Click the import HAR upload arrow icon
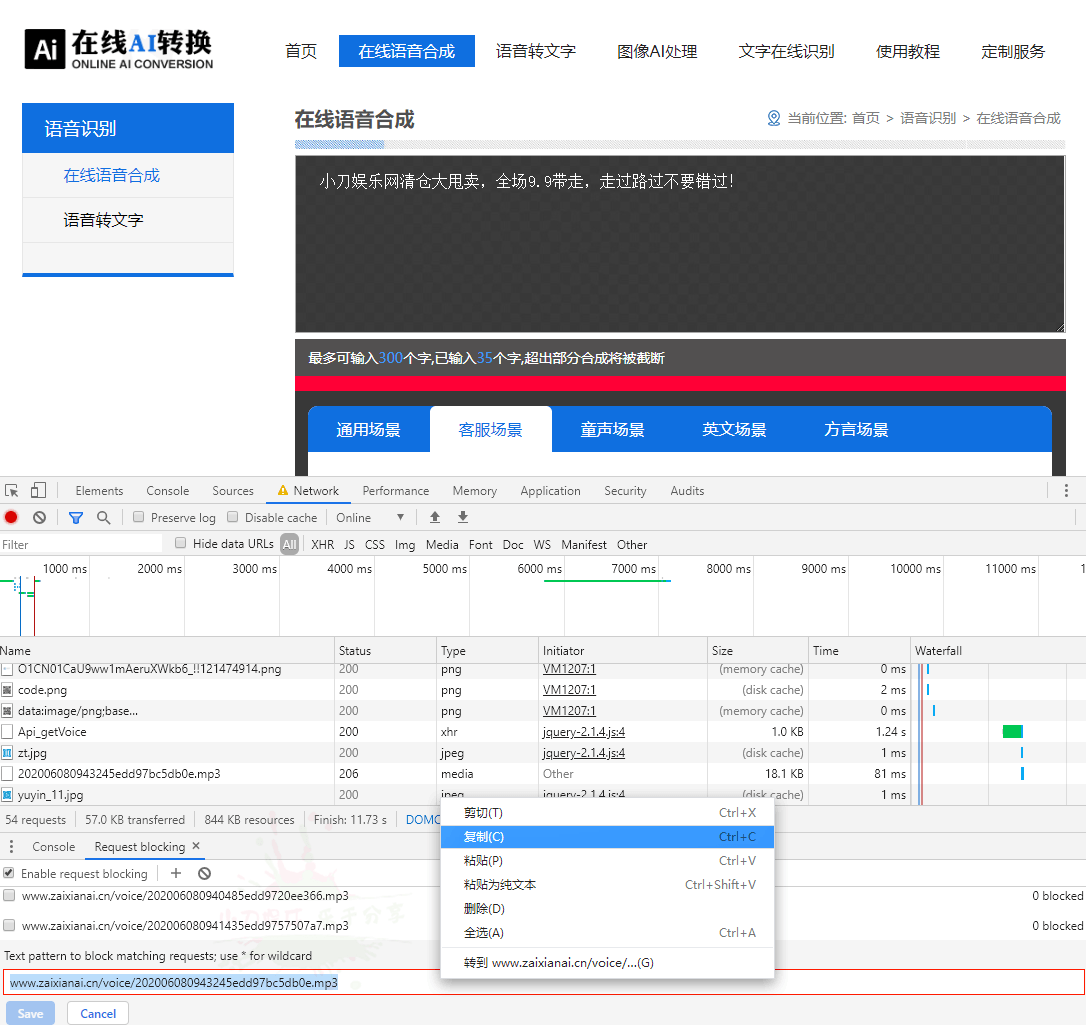The height and width of the screenshot is (1025, 1086). click(x=435, y=518)
